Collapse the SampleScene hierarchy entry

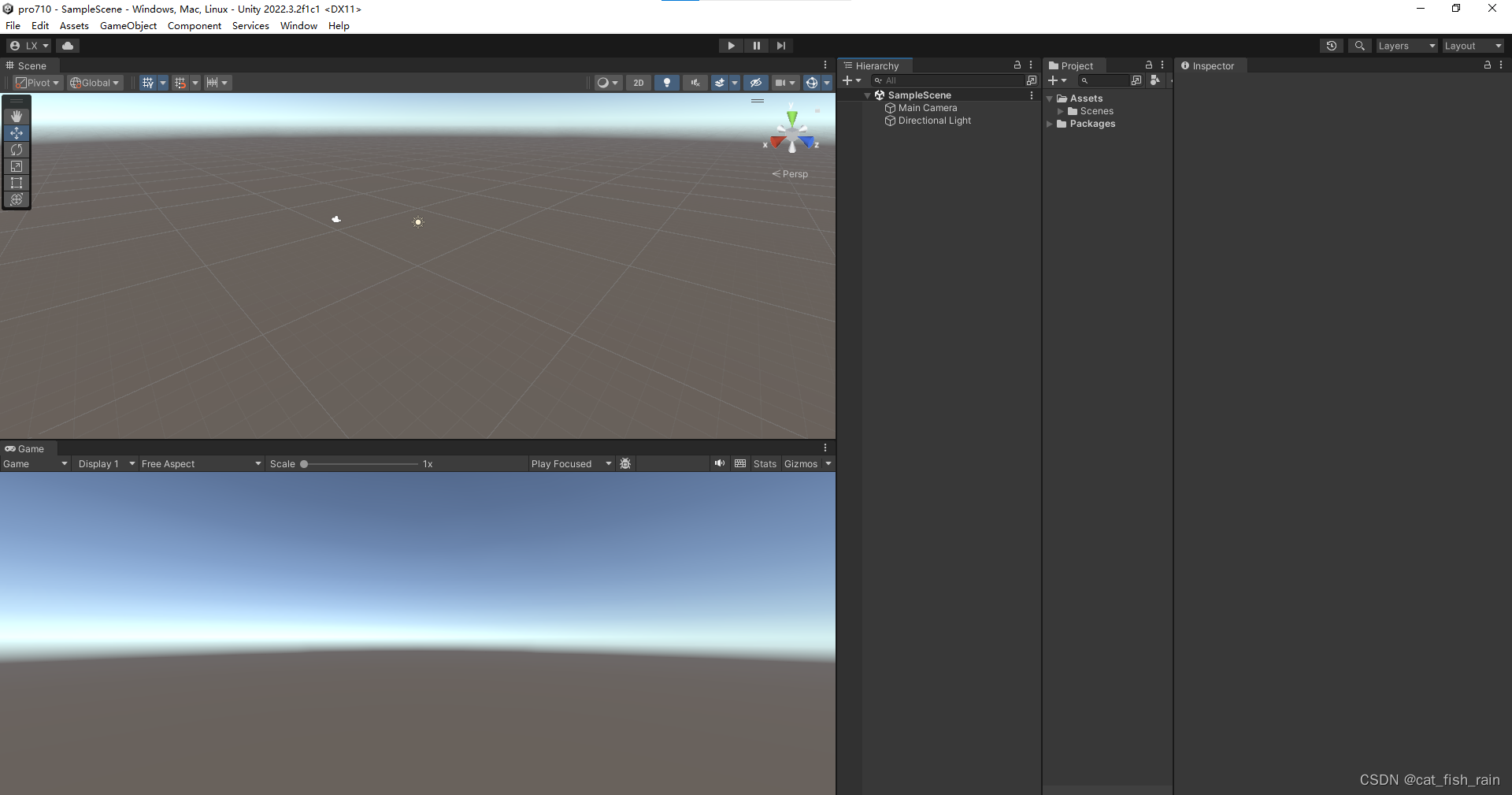pyautogui.click(x=867, y=95)
